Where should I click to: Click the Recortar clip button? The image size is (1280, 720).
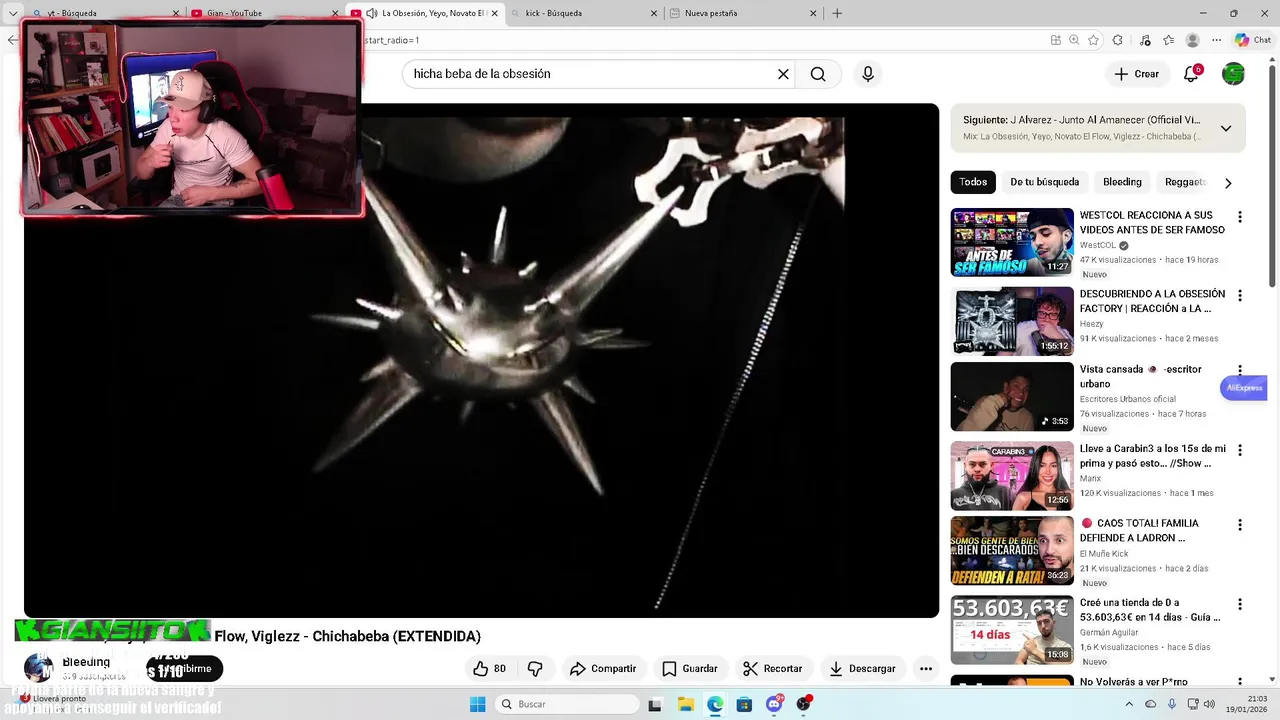tap(772, 668)
